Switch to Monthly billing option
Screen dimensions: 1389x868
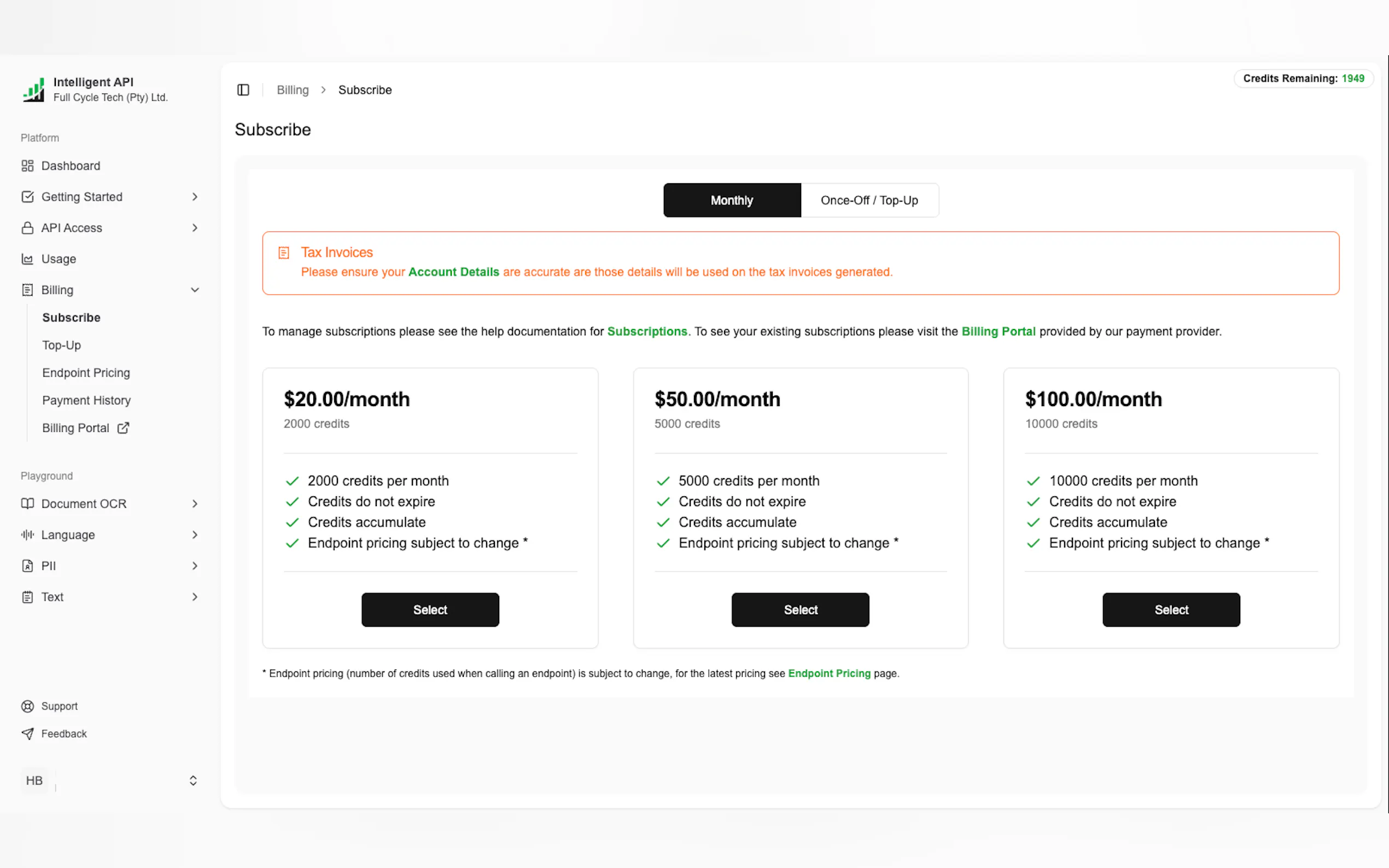pos(732,201)
